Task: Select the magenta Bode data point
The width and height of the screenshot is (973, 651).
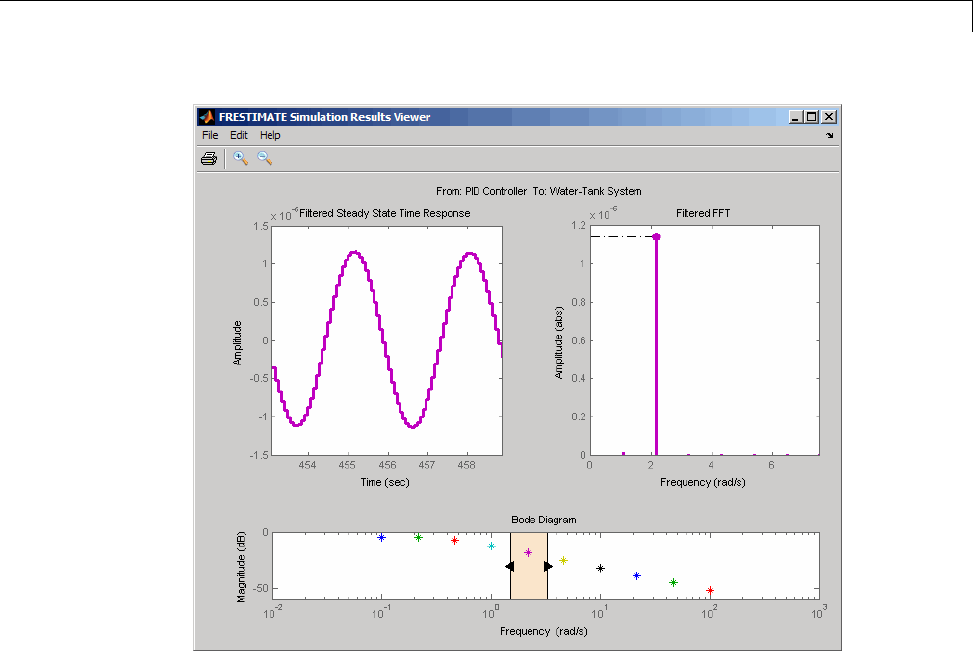Action: point(528,552)
